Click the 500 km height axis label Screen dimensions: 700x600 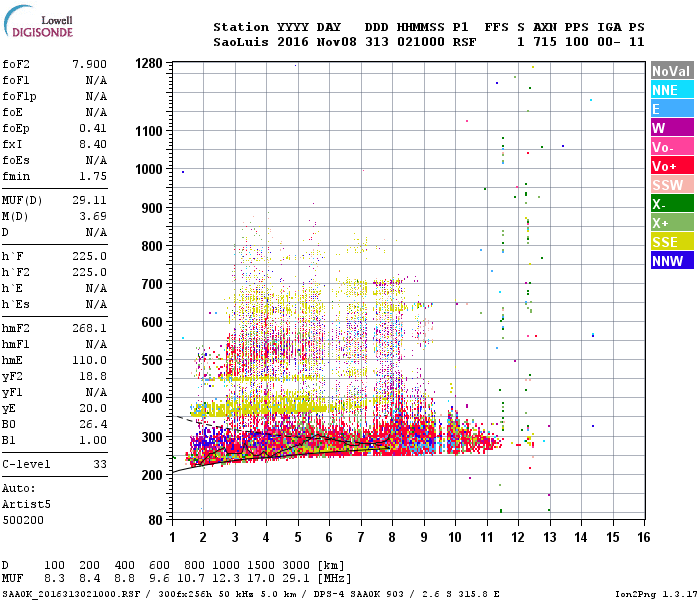click(x=152, y=360)
